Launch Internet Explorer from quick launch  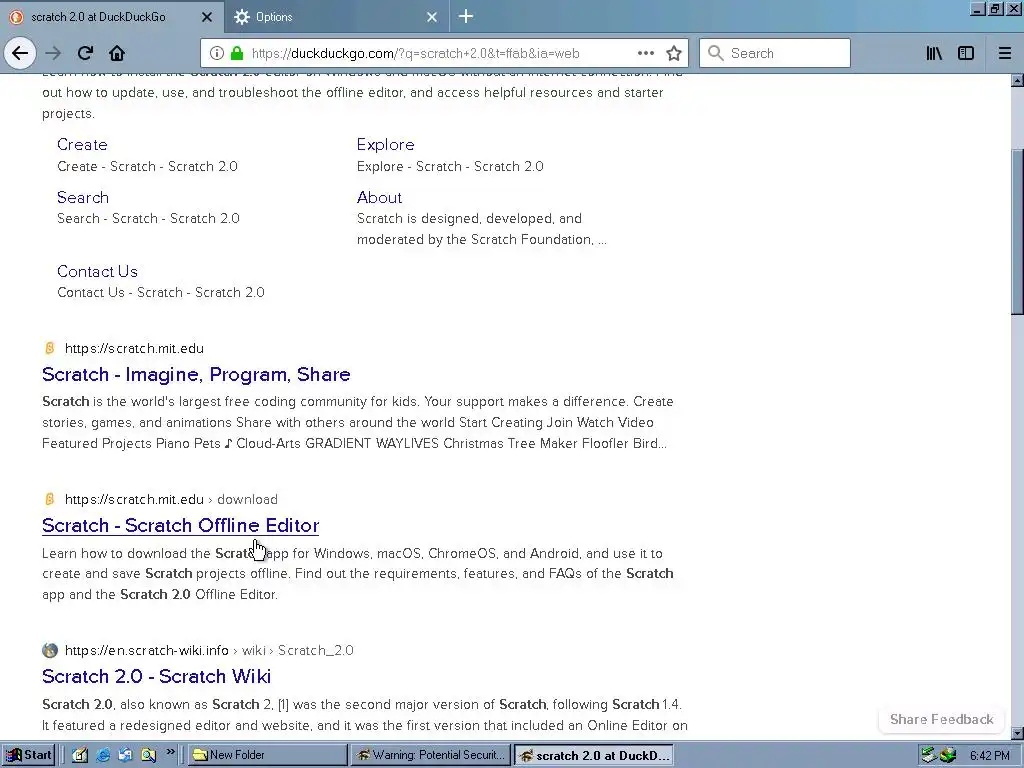click(x=103, y=755)
